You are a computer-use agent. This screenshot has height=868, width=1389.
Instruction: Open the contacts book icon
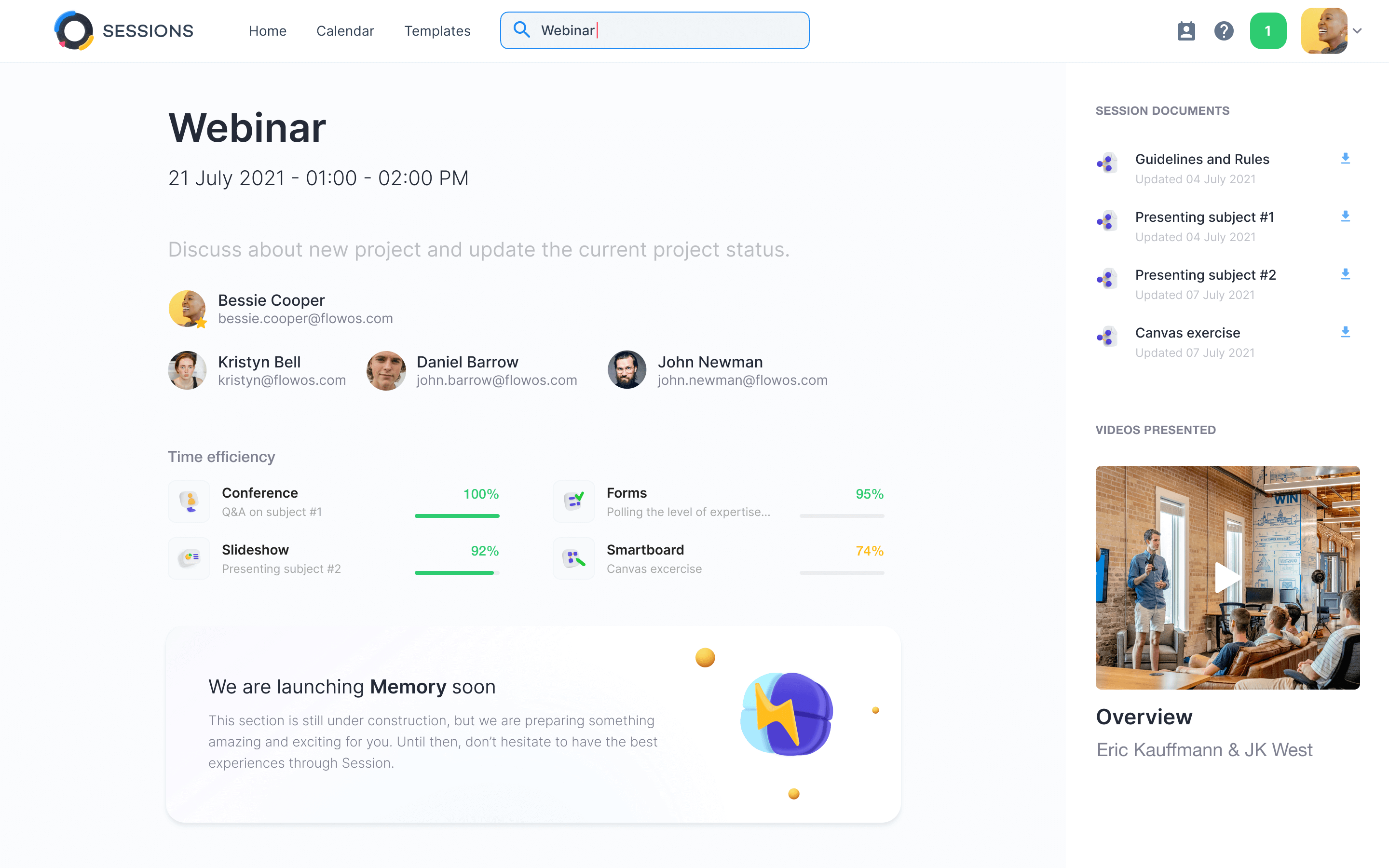[1186, 30]
